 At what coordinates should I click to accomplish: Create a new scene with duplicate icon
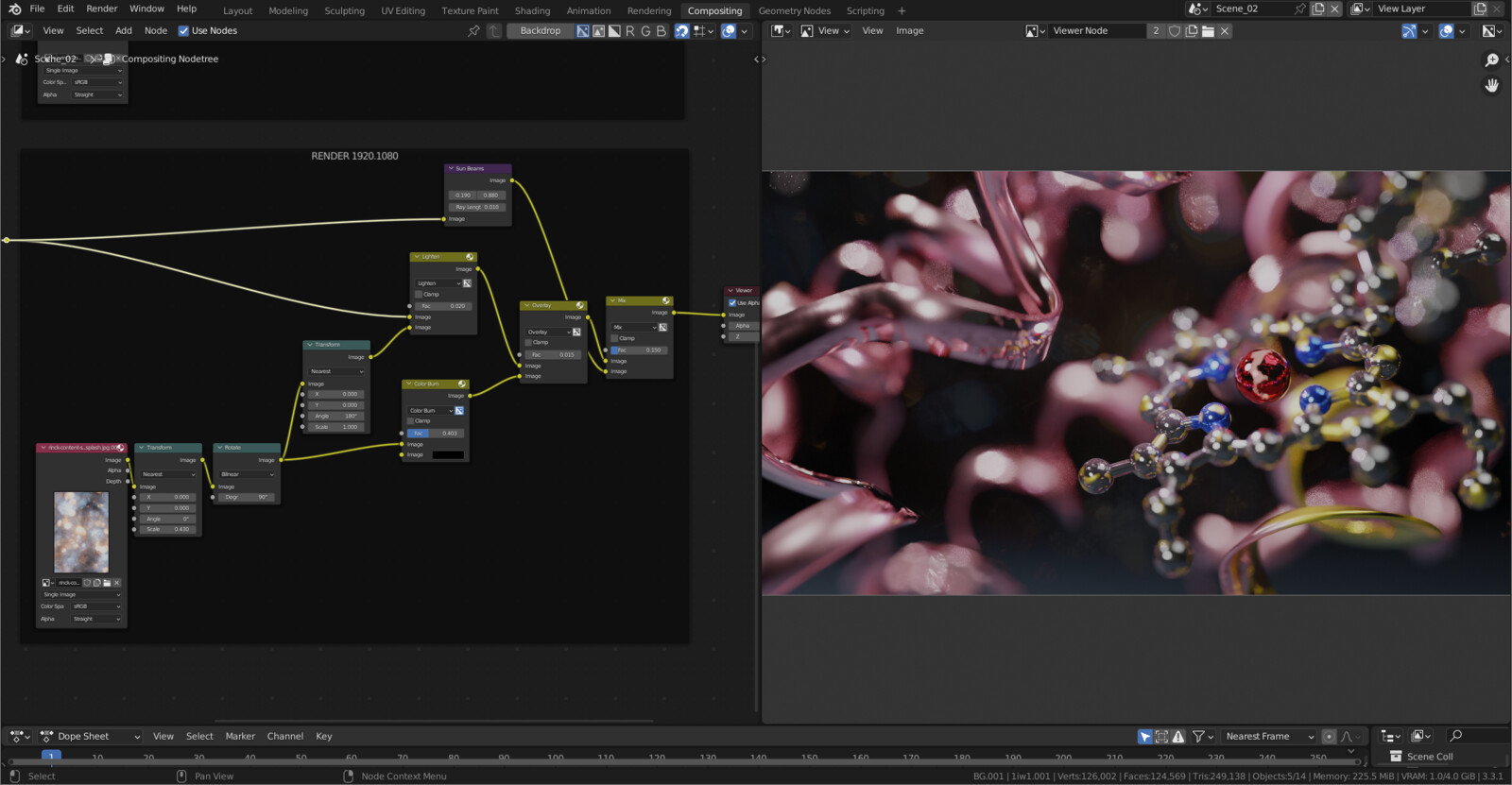coord(1318,9)
